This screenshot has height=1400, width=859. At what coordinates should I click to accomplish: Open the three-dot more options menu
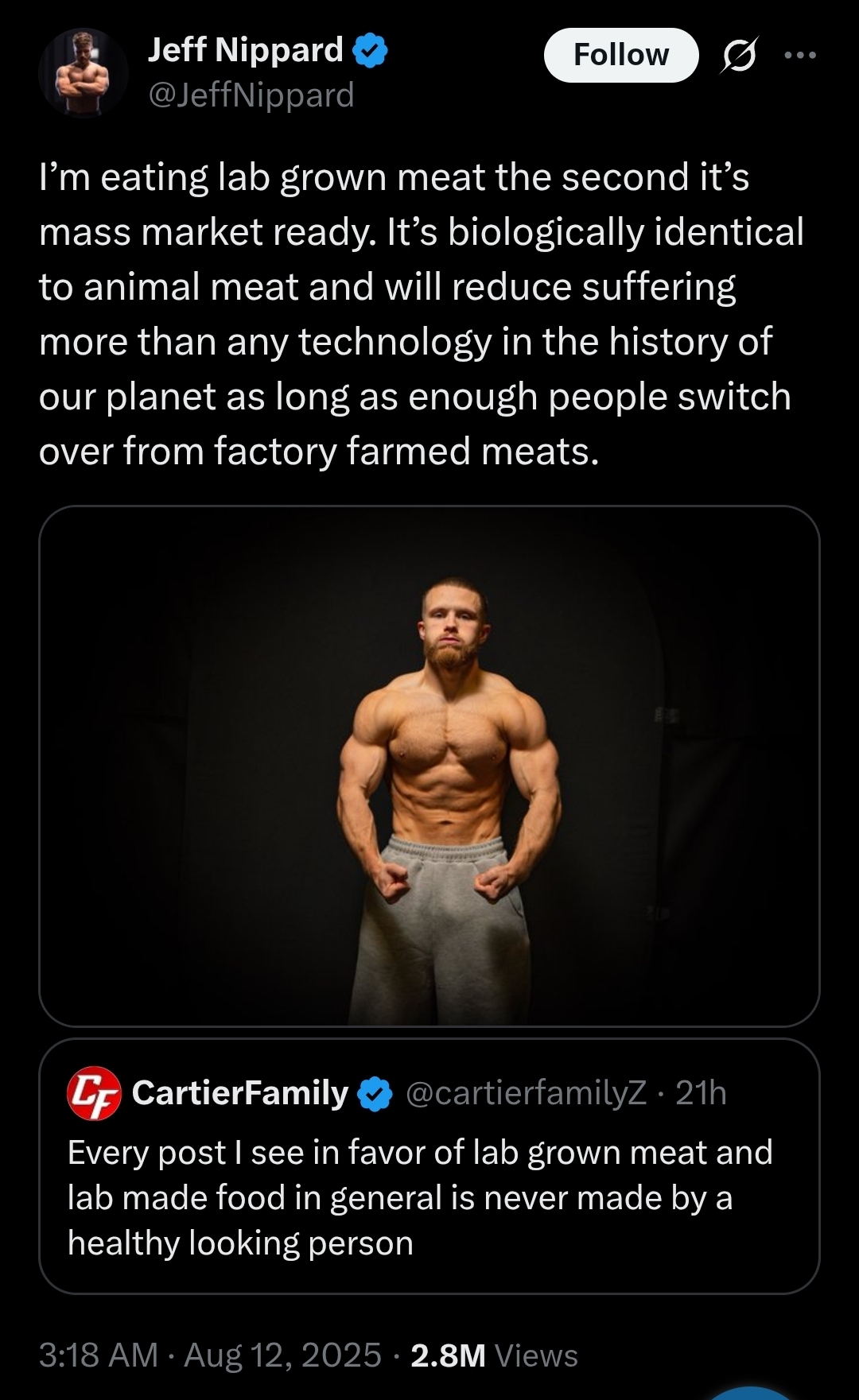coord(800,55)
